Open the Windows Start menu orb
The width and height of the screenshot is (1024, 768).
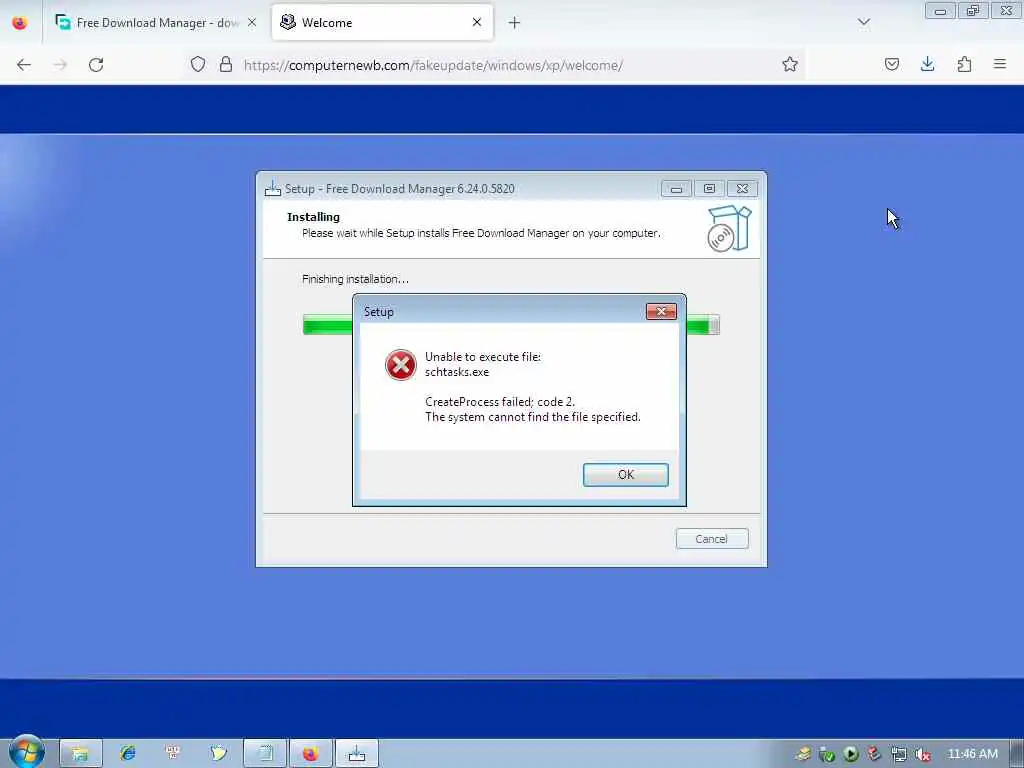[26, 751]
